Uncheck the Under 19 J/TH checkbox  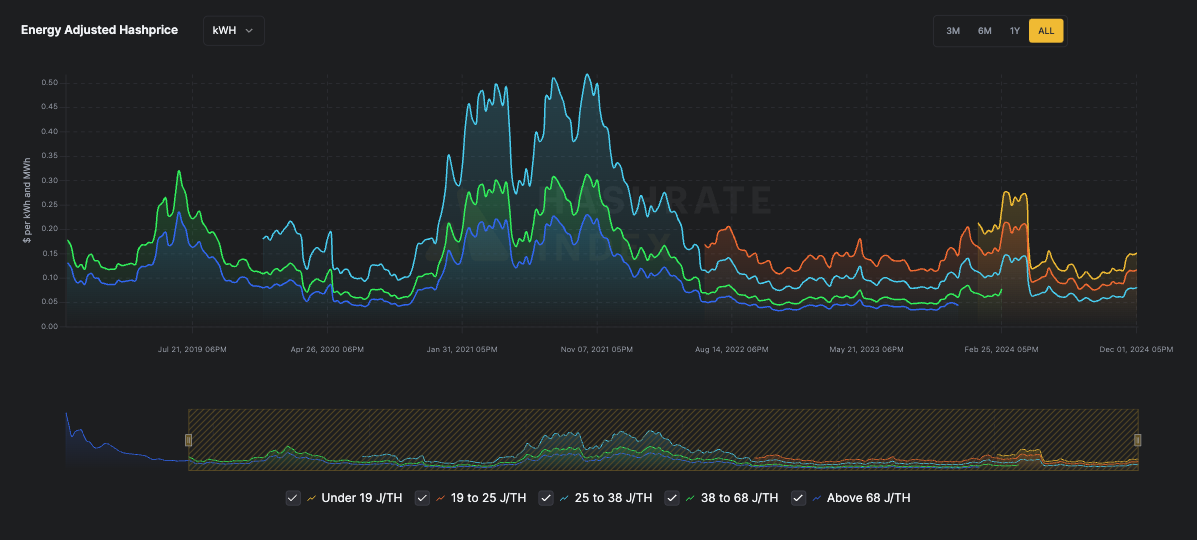pyautogui.click(x=293, y=498)
